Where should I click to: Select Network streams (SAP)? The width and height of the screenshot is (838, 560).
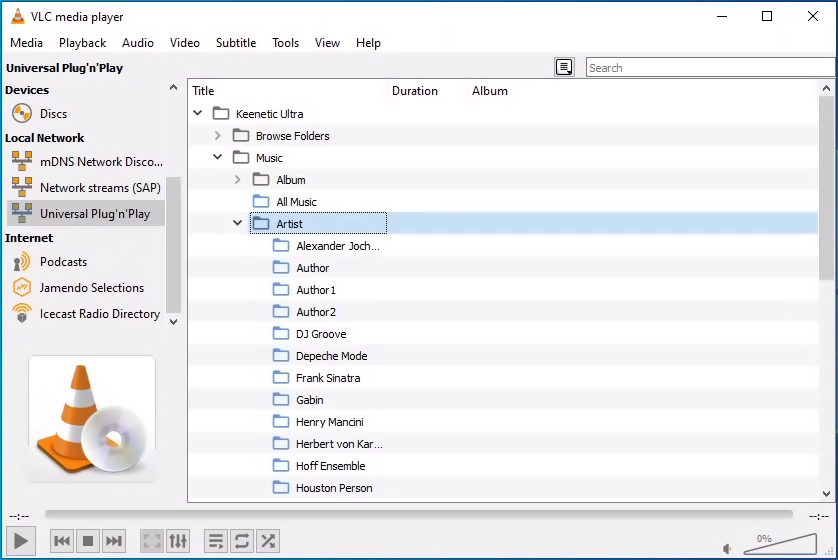86,188
